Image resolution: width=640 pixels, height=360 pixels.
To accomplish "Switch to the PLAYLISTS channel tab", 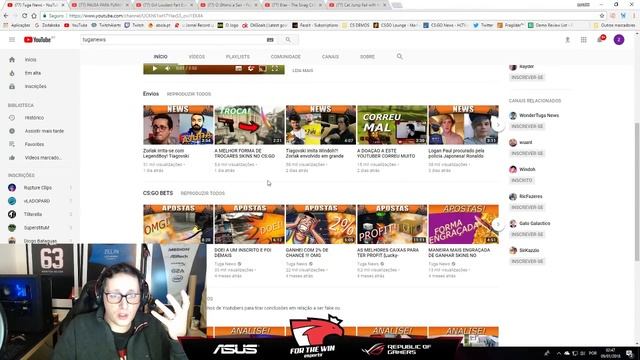I will coord(238,57).
